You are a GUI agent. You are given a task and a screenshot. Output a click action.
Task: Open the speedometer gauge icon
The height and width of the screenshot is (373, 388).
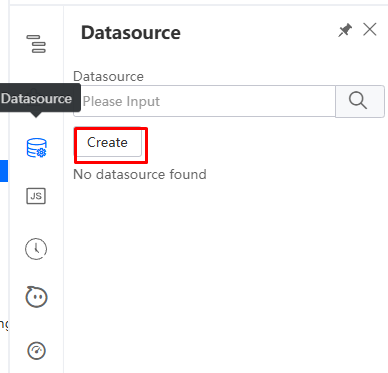pyautogui.click(x=36, y=351)
